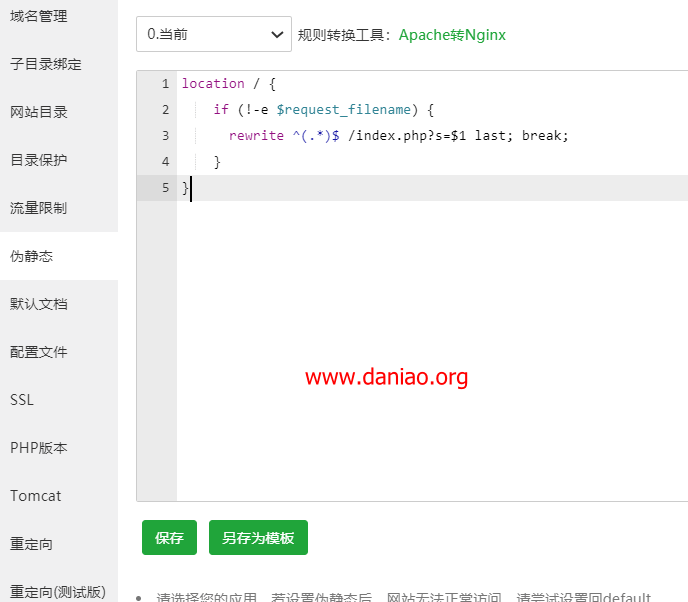Screen dimensions: 688x602
Task: Switch to the 网站目录 tab
Action: click(x=59, y=112)
